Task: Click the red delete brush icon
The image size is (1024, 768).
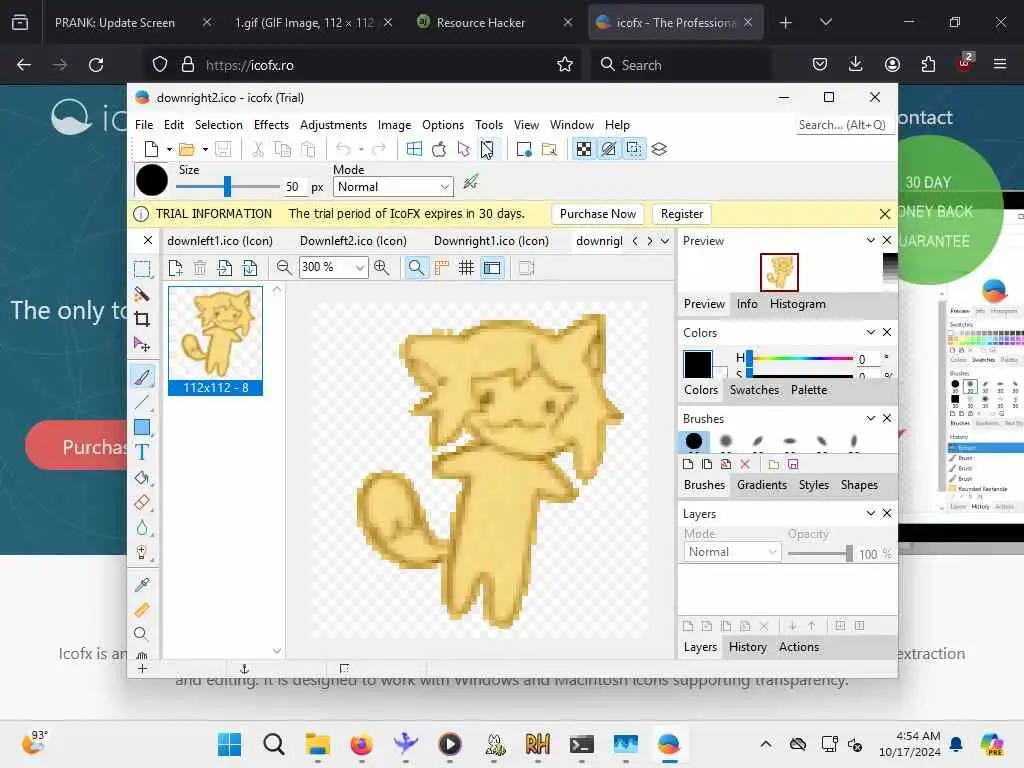Action: (x=745, y=464)
